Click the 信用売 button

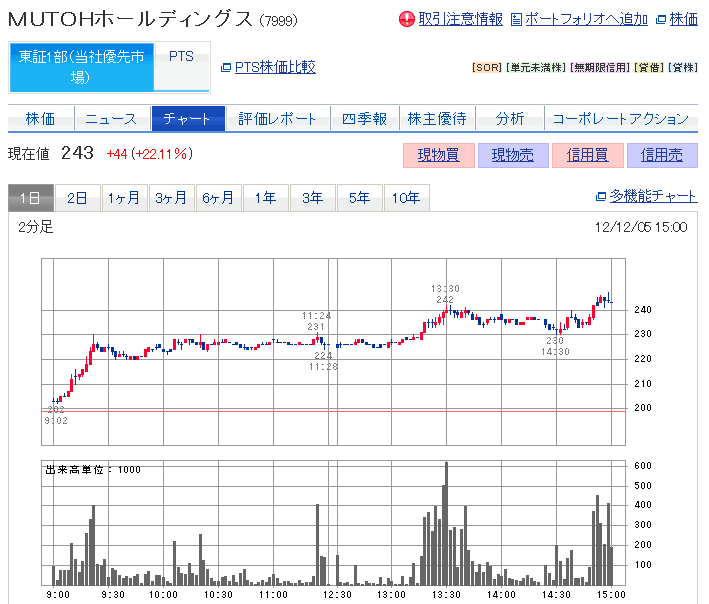(x=662, y=156)
